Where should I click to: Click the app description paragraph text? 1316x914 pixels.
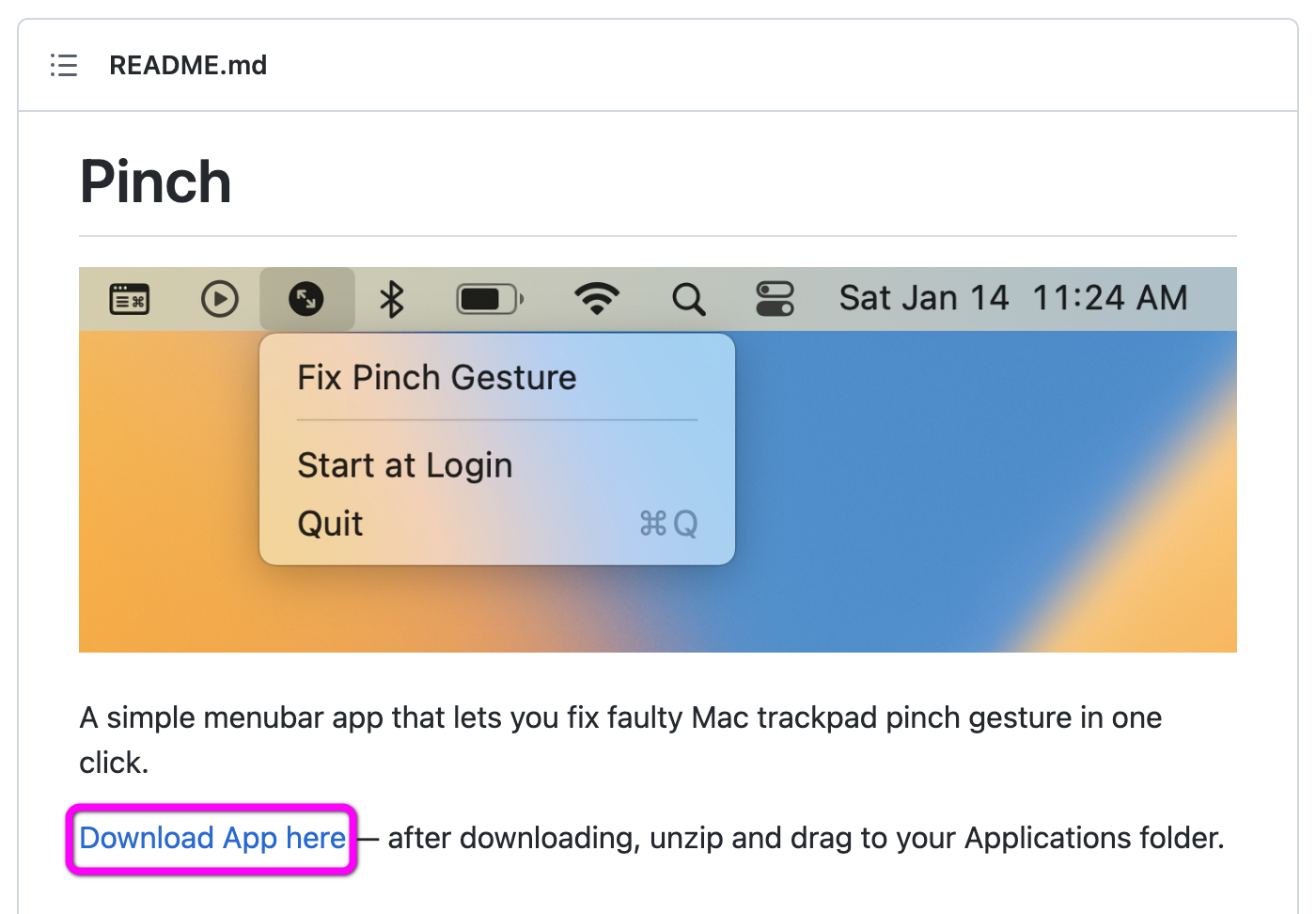tap(620, 740)
